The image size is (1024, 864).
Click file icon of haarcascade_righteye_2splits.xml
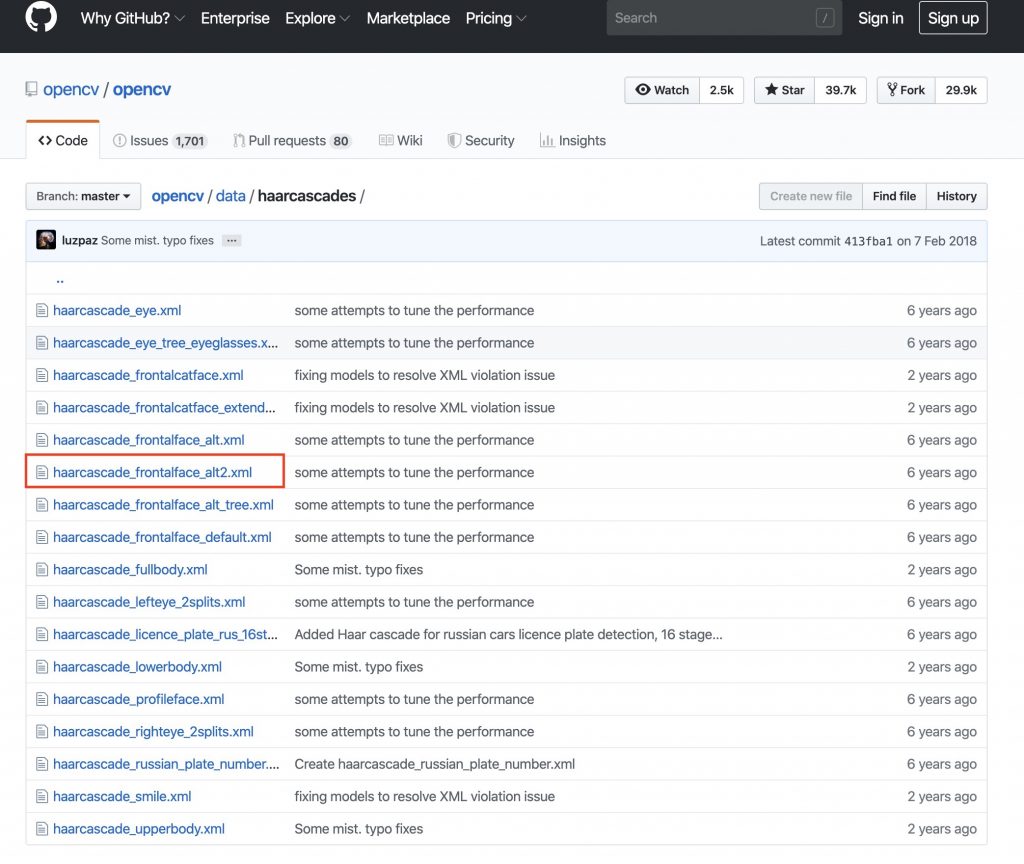point(42,731)
